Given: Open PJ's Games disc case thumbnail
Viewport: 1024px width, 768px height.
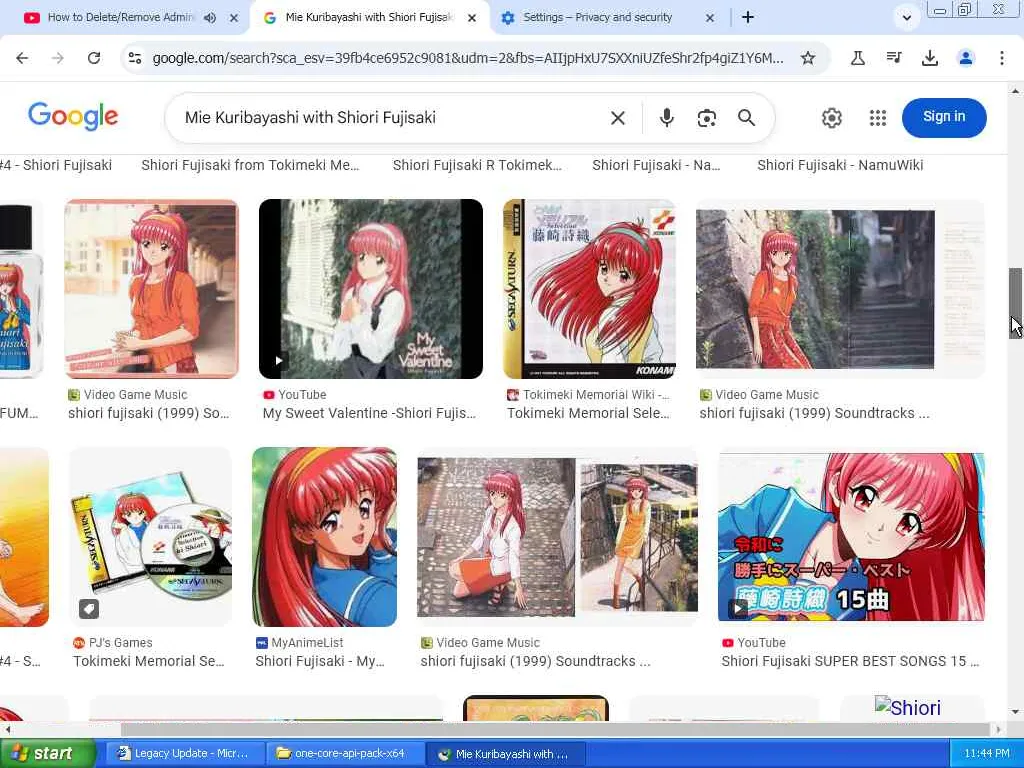Looking at the screenshot, I should pyautogui.click(x=151, y=537).
